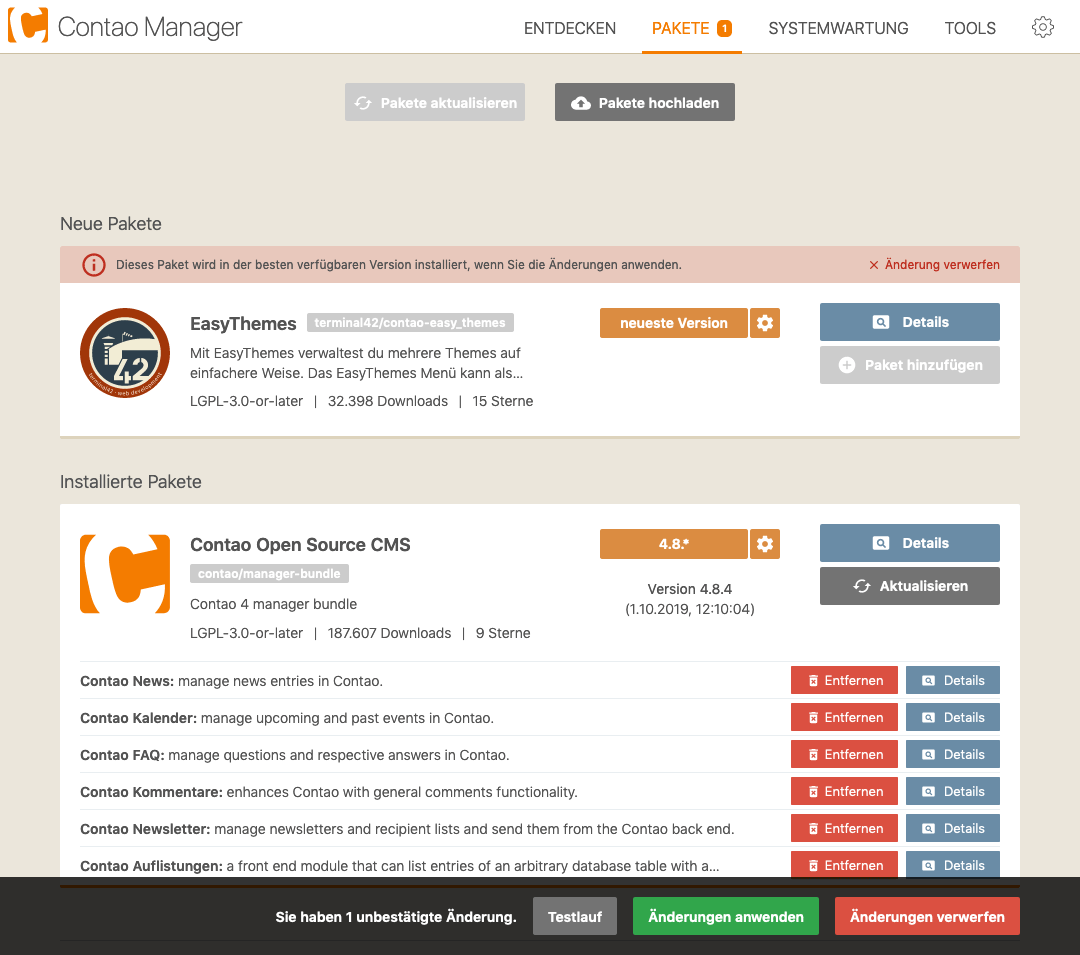Viewport: 1080px width, 955px height.
Task: Click the contao/manager-bundle package tag
Action: (x=269, y=574)
